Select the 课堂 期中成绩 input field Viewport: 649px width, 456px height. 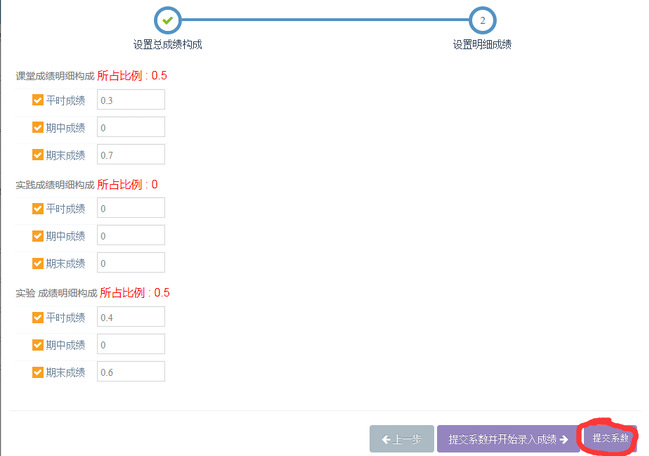point(130,127)
